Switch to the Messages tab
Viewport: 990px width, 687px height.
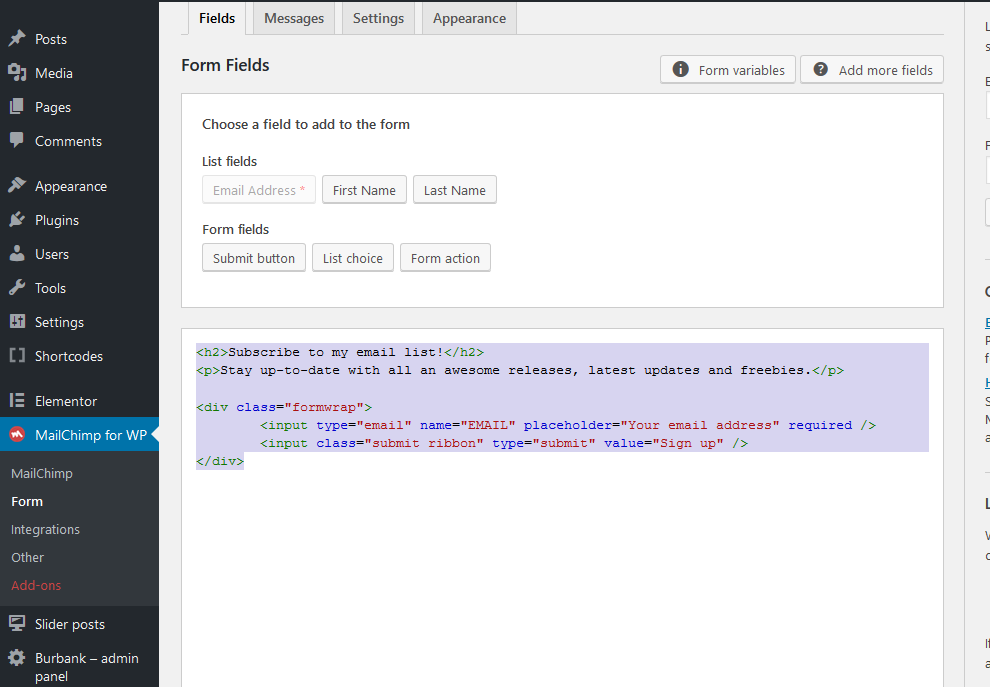[293, 18]
